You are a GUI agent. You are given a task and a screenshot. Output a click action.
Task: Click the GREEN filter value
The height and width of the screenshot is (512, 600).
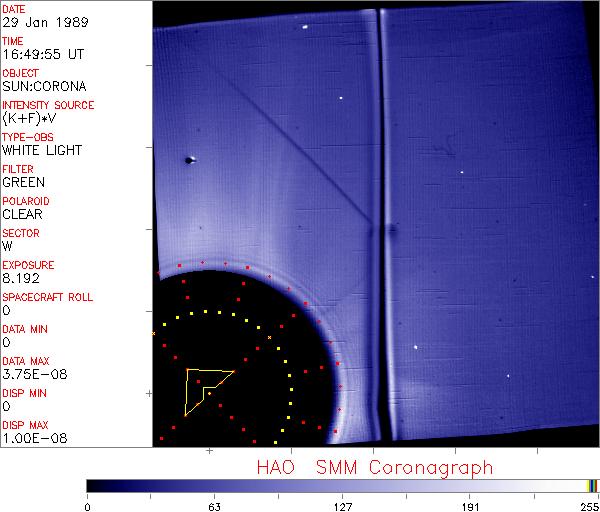coord(24,182)
